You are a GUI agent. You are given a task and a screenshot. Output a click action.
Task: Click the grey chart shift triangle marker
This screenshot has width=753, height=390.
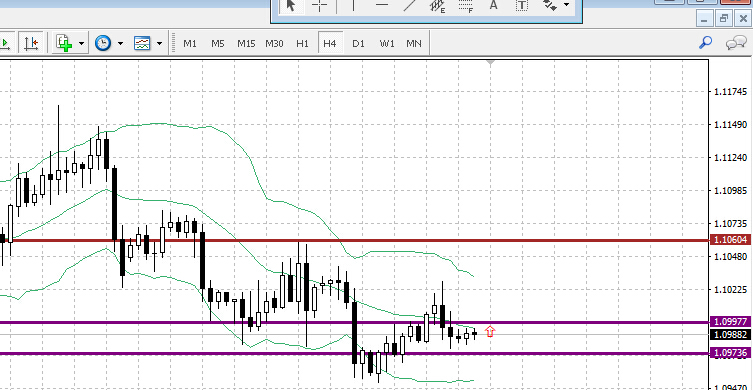point(490,63)
